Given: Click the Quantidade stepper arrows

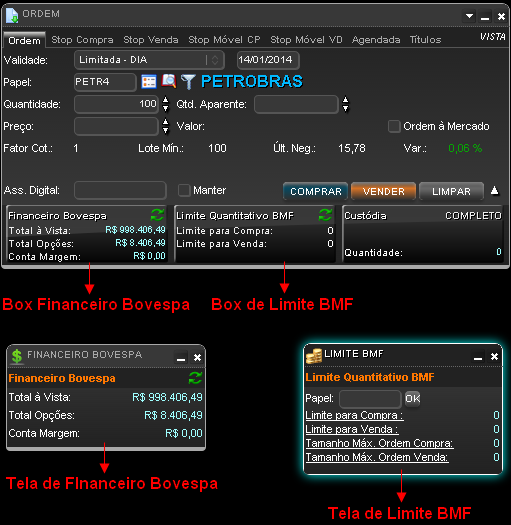Looking at the screenshot, I should click(x=165, y=104).
